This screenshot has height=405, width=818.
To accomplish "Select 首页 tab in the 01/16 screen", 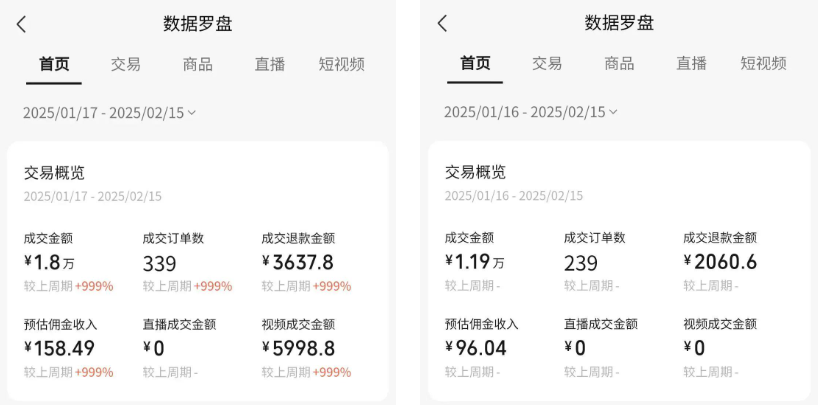I will point(475,63).
